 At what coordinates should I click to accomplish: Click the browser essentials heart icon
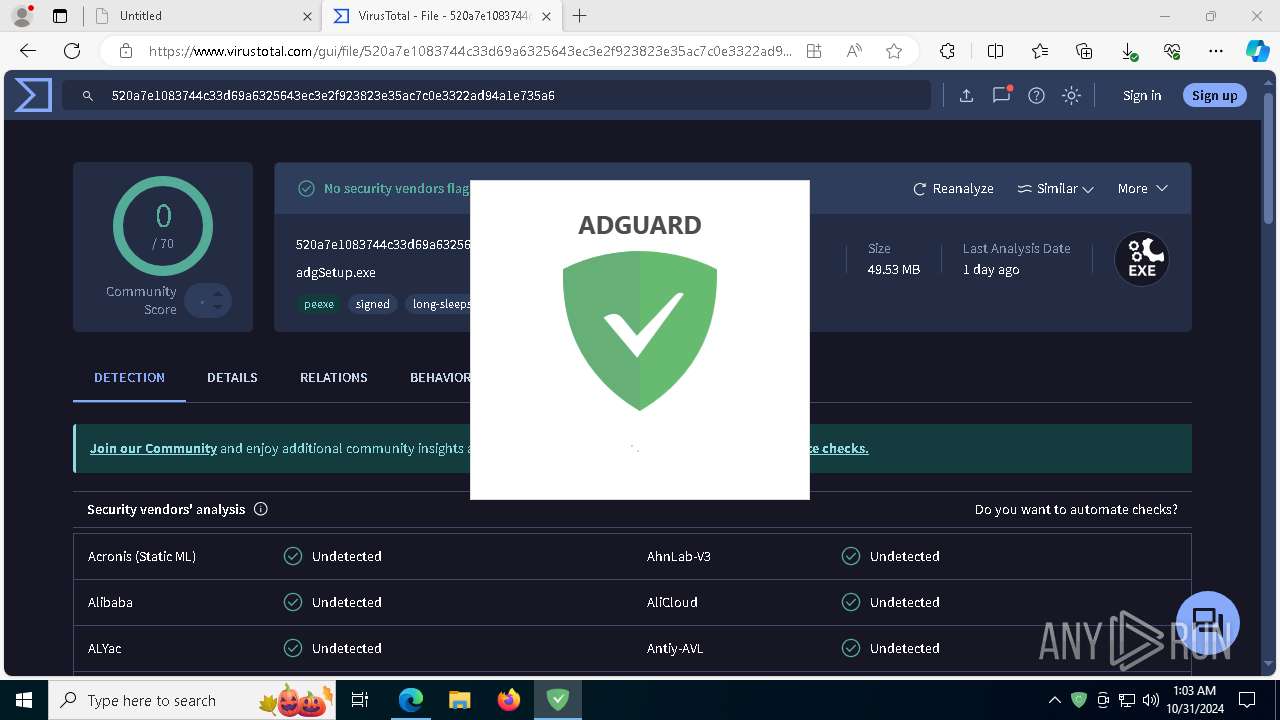click(1172, 51)
